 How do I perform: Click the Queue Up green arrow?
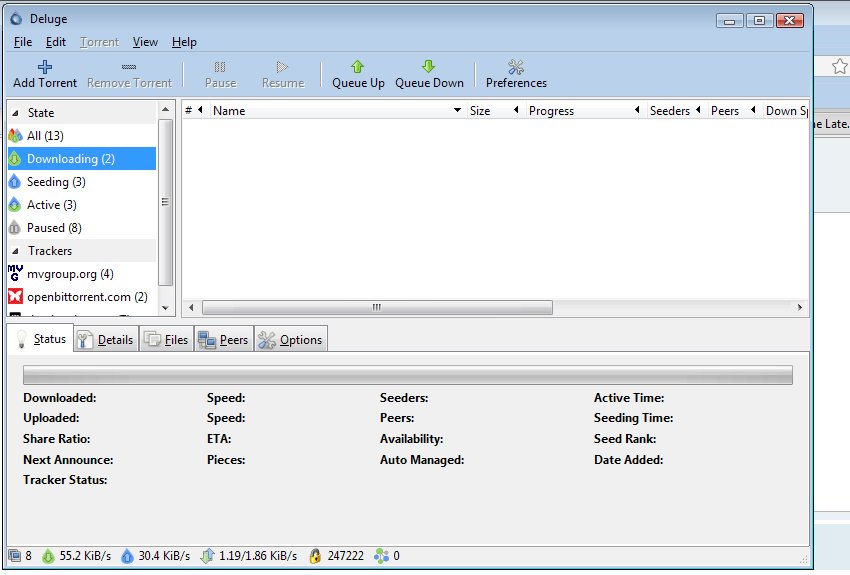(x=357, y=66)
